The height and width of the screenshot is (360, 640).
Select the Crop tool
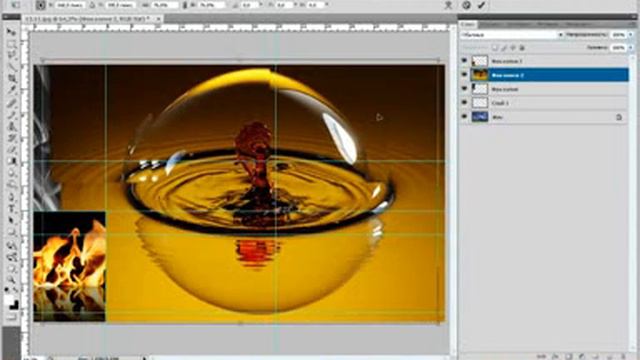11,78
